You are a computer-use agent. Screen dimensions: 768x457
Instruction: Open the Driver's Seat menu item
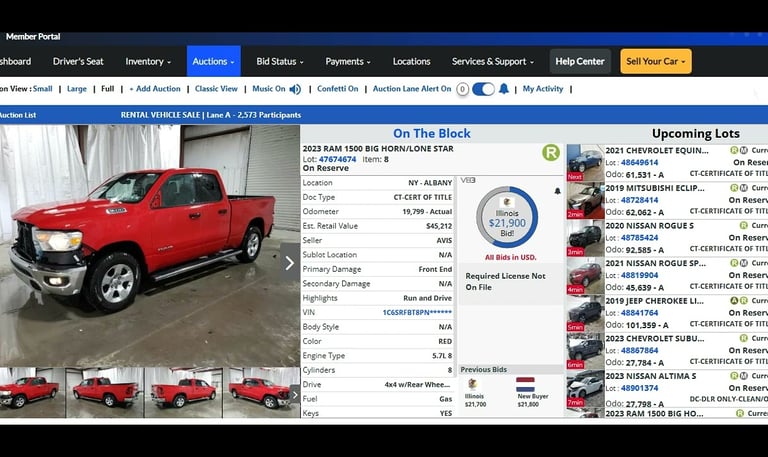click(x=78, y=61)
